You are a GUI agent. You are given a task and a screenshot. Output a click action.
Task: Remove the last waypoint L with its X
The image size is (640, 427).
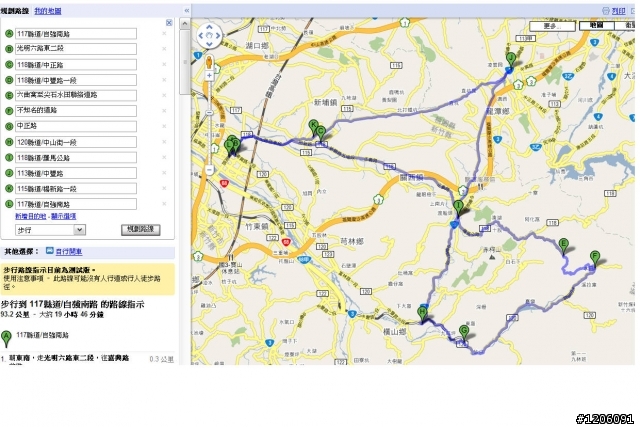click(x=164, y=204)
